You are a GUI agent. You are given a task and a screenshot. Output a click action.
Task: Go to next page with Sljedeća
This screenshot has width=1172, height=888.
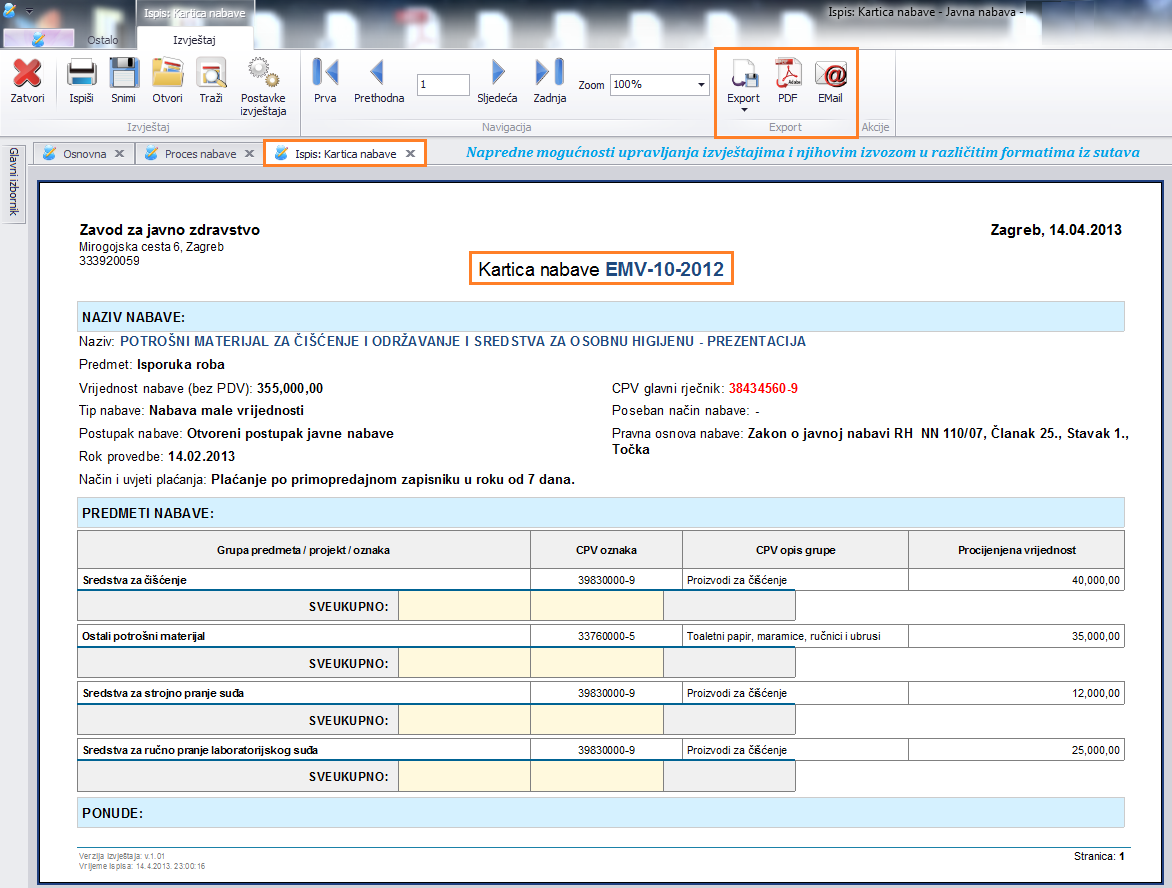497,81
